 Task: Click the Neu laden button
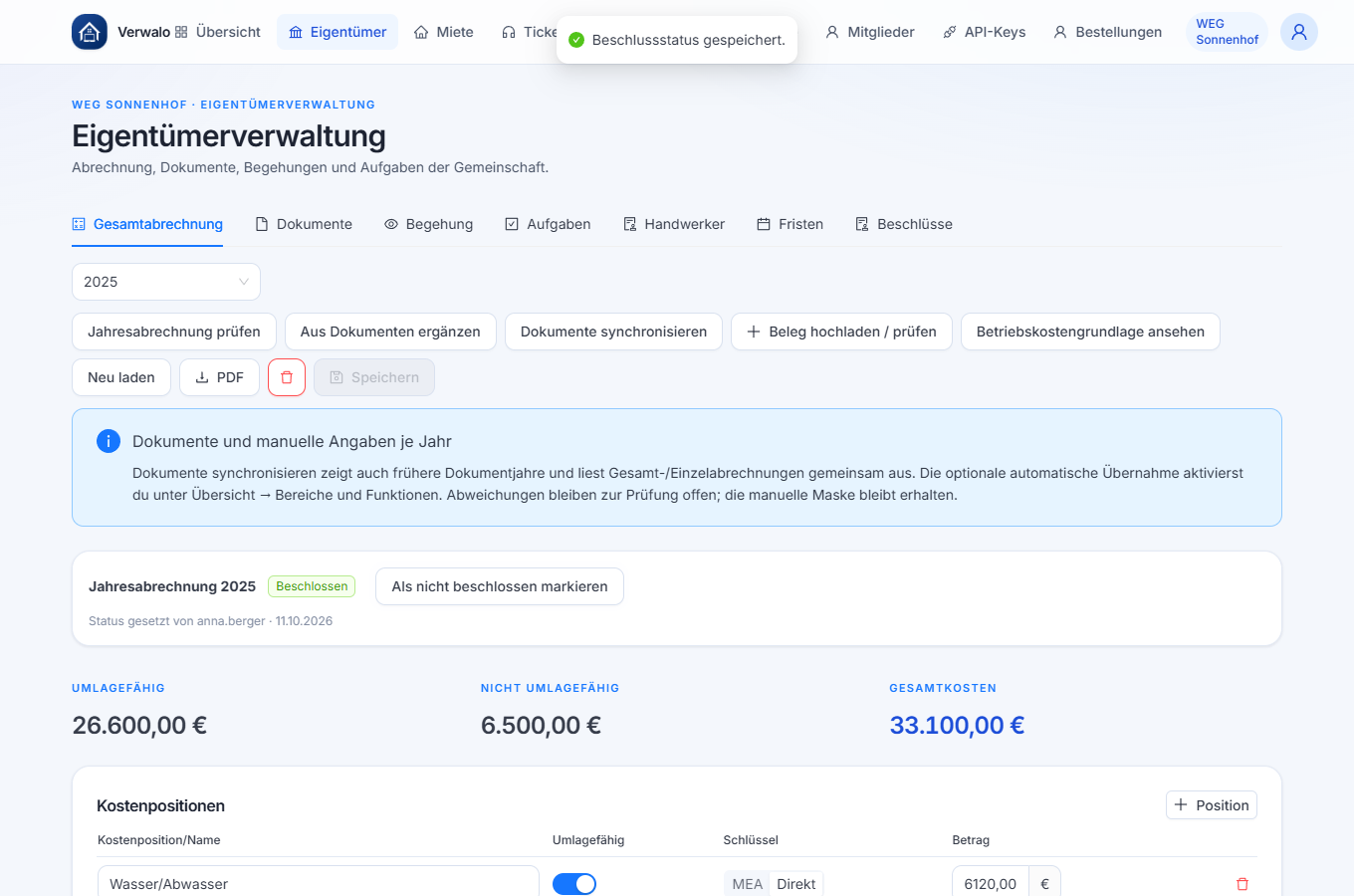(x=121, y=377)
